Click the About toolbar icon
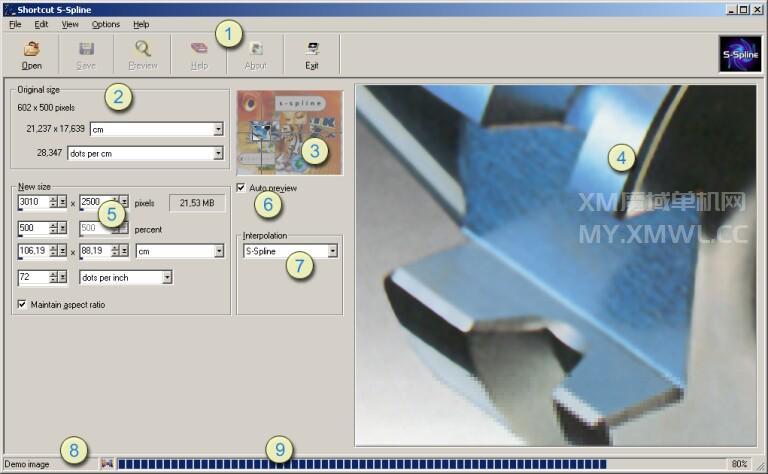The width and height of the screenshot is (768, 474). pos(256,48)
